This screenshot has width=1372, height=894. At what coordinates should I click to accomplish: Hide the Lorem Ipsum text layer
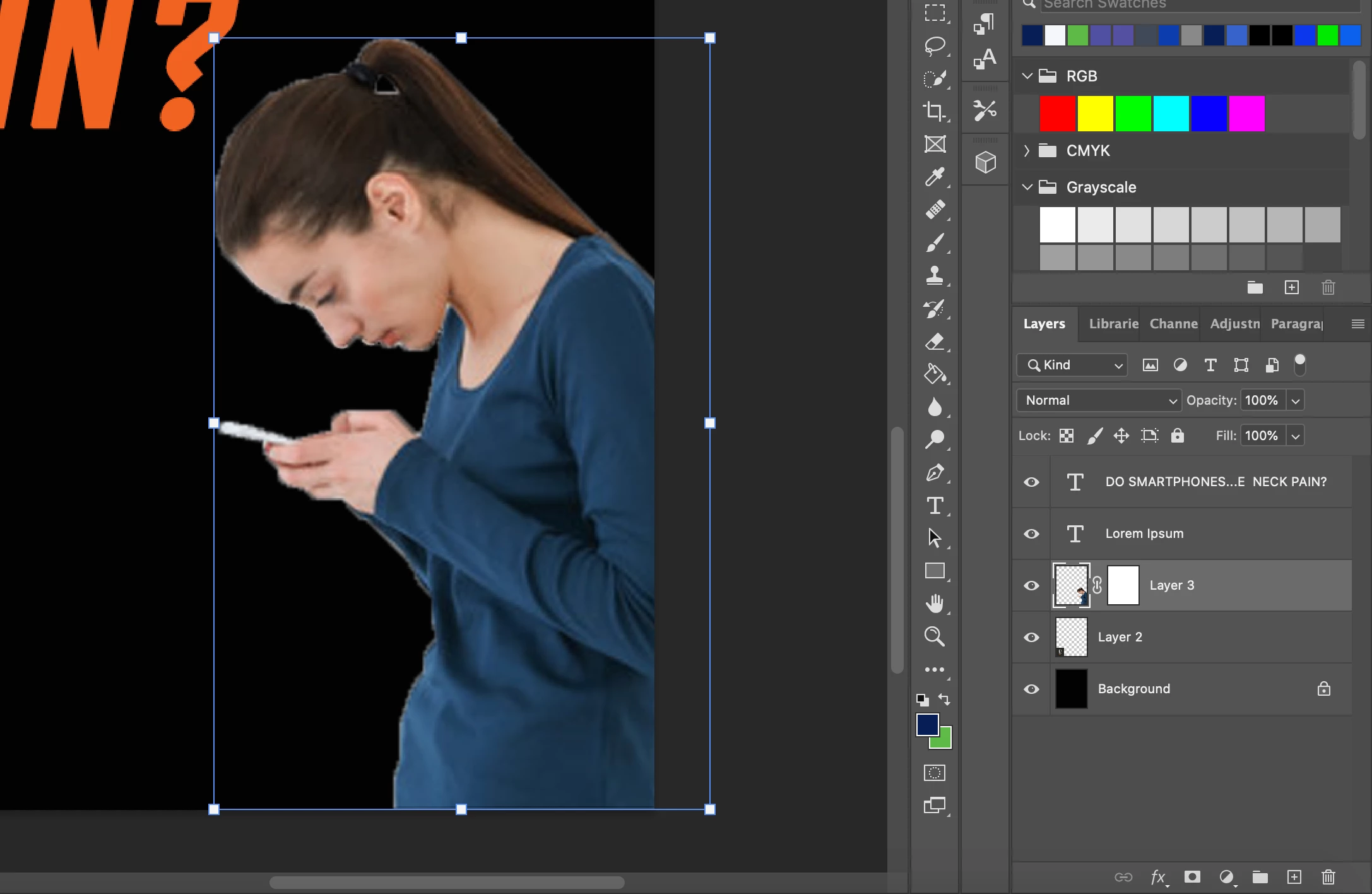[x=1031, y=533]
